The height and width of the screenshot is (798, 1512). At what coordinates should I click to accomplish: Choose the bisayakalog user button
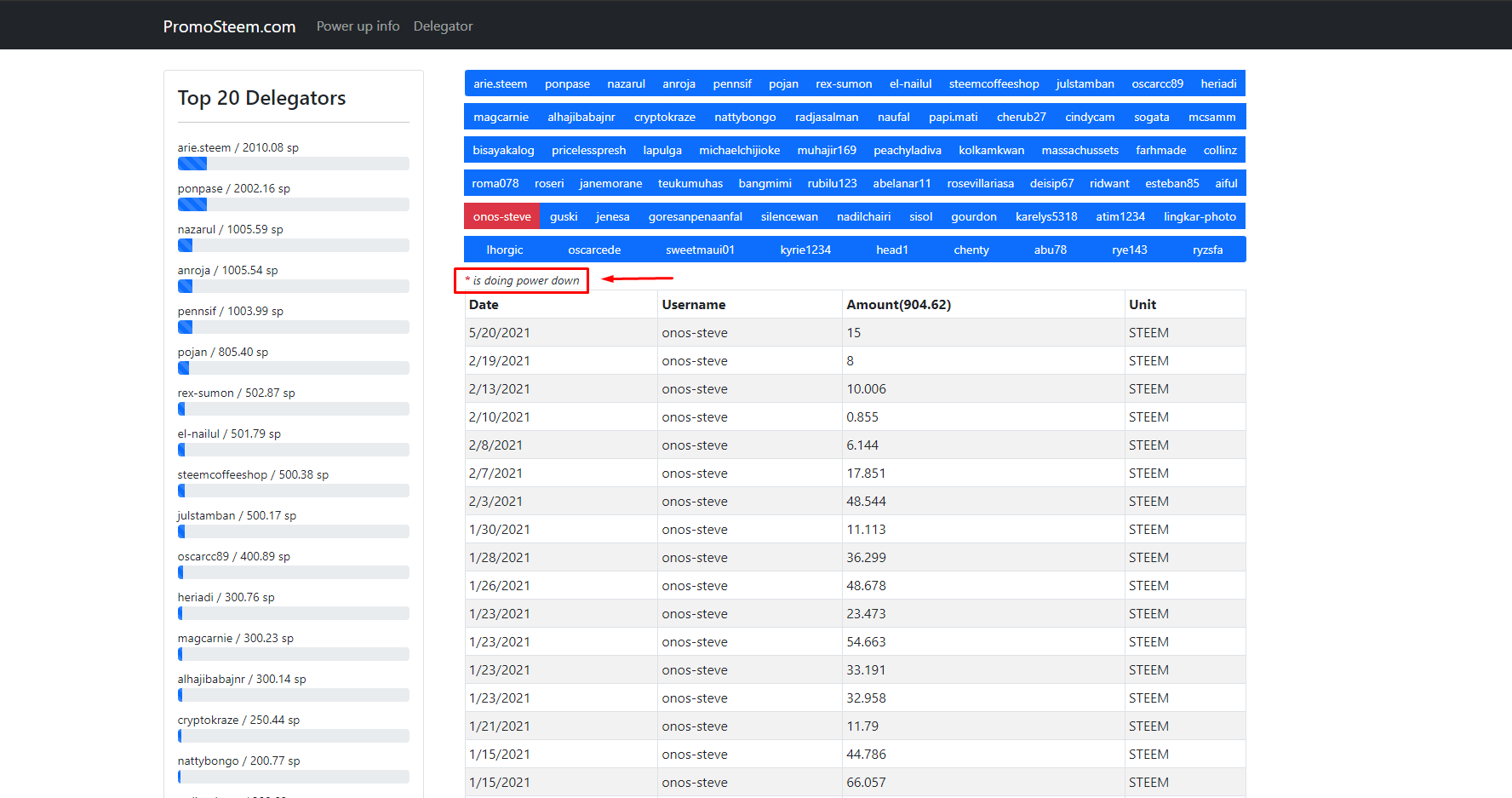click(x=504, y=150)
